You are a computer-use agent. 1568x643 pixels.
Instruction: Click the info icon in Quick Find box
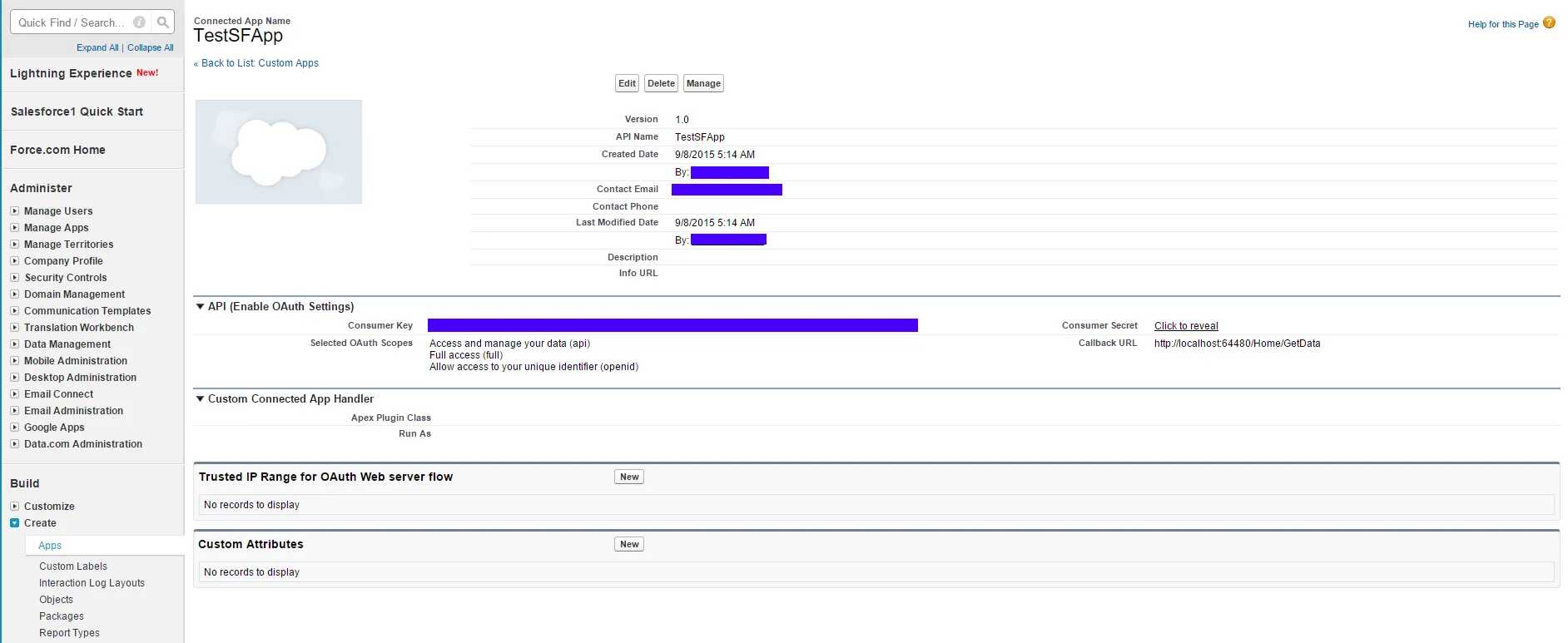[140, 22]
